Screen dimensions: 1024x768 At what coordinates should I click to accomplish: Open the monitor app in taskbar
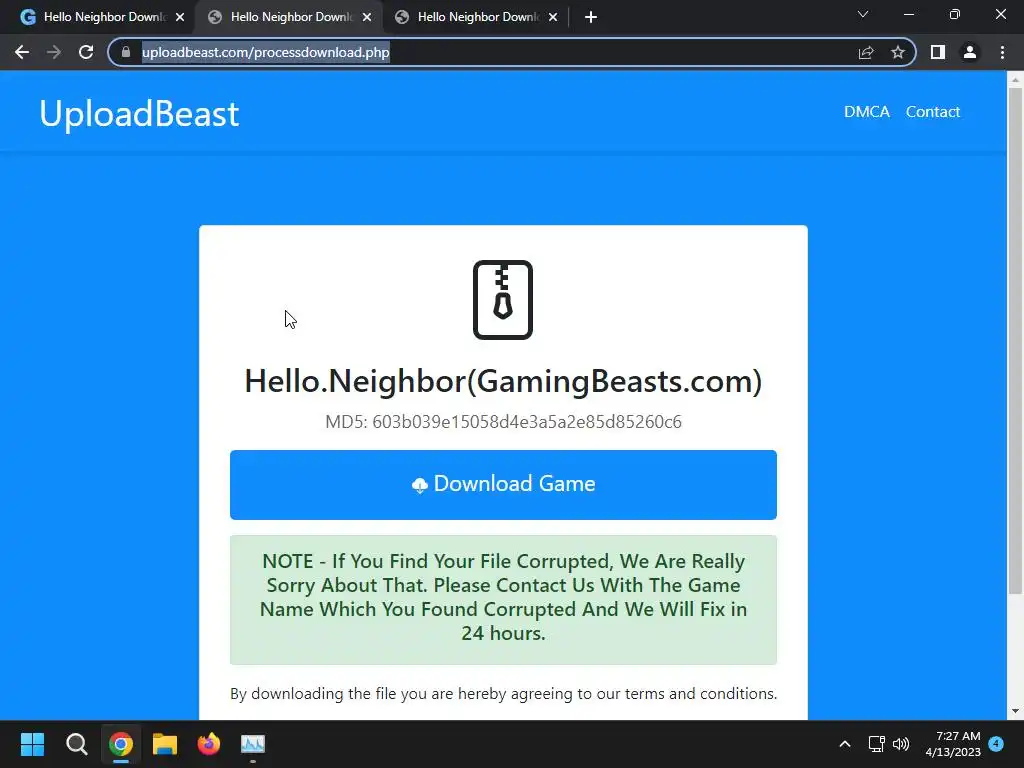pos(253,744)
